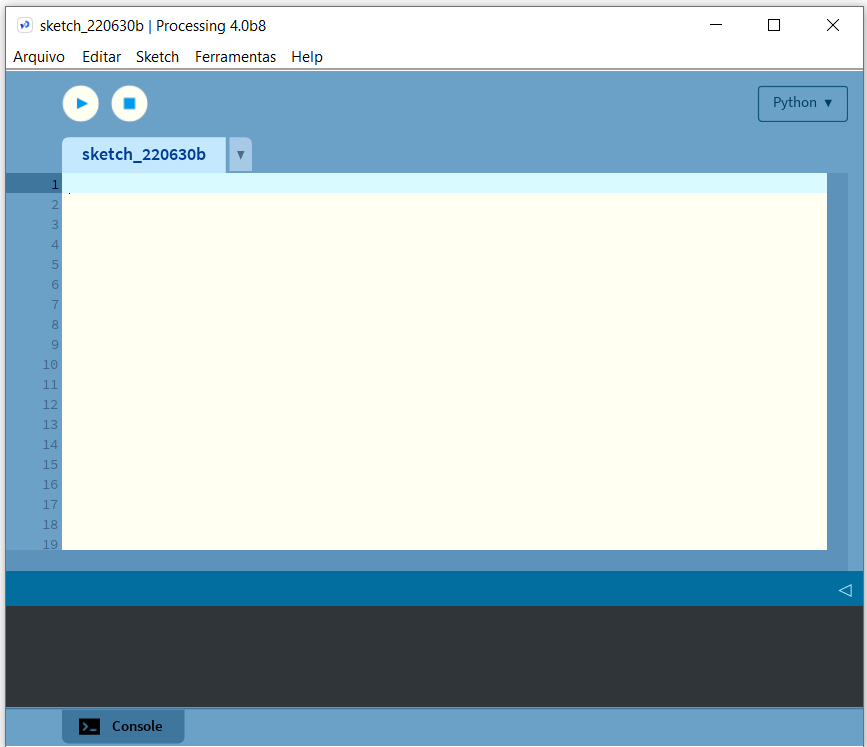Open the Ferramentas menu
The width and height of the screenshot is (867, 747).
pyautogui.click(x=235, y=57)
